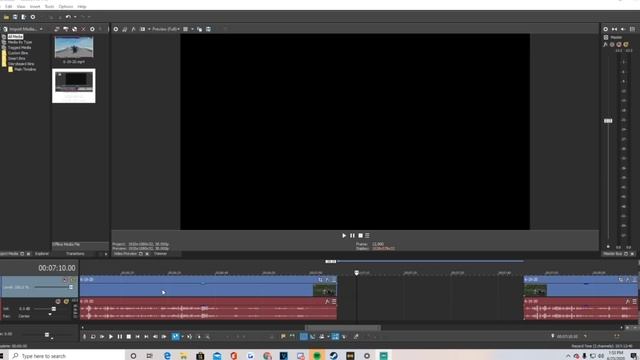Switch to the Transitions tab
Screen dimensions: 640x360
point(75,254)
